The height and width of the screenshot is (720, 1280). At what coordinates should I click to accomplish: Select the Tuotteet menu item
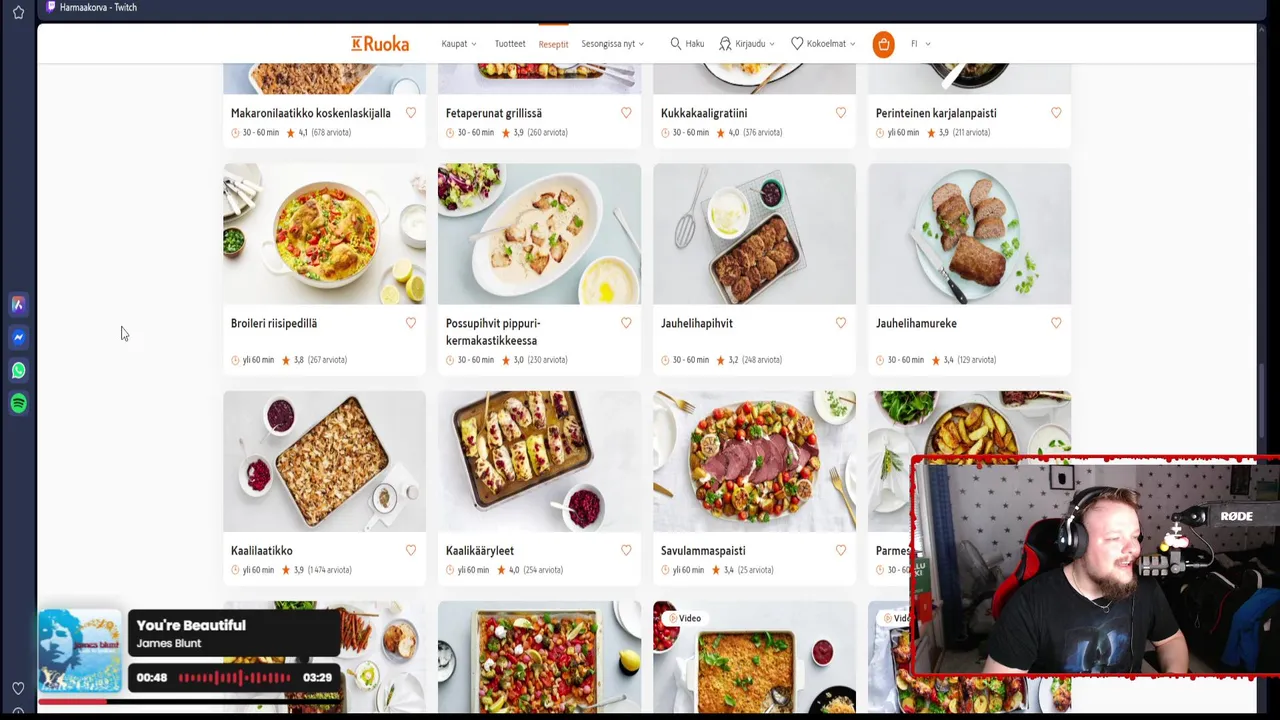[x=509, y=44]
